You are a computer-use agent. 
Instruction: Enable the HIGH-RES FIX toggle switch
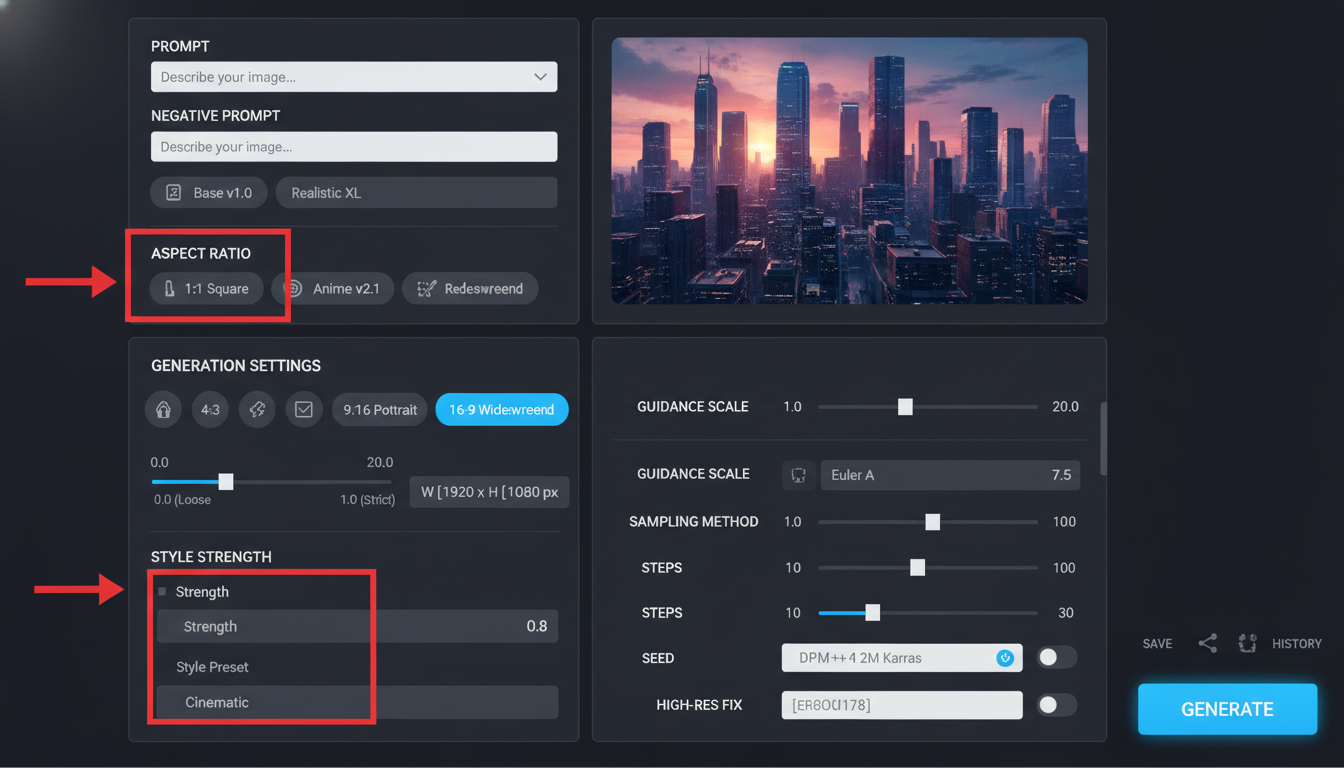(x=1056, y=705)
